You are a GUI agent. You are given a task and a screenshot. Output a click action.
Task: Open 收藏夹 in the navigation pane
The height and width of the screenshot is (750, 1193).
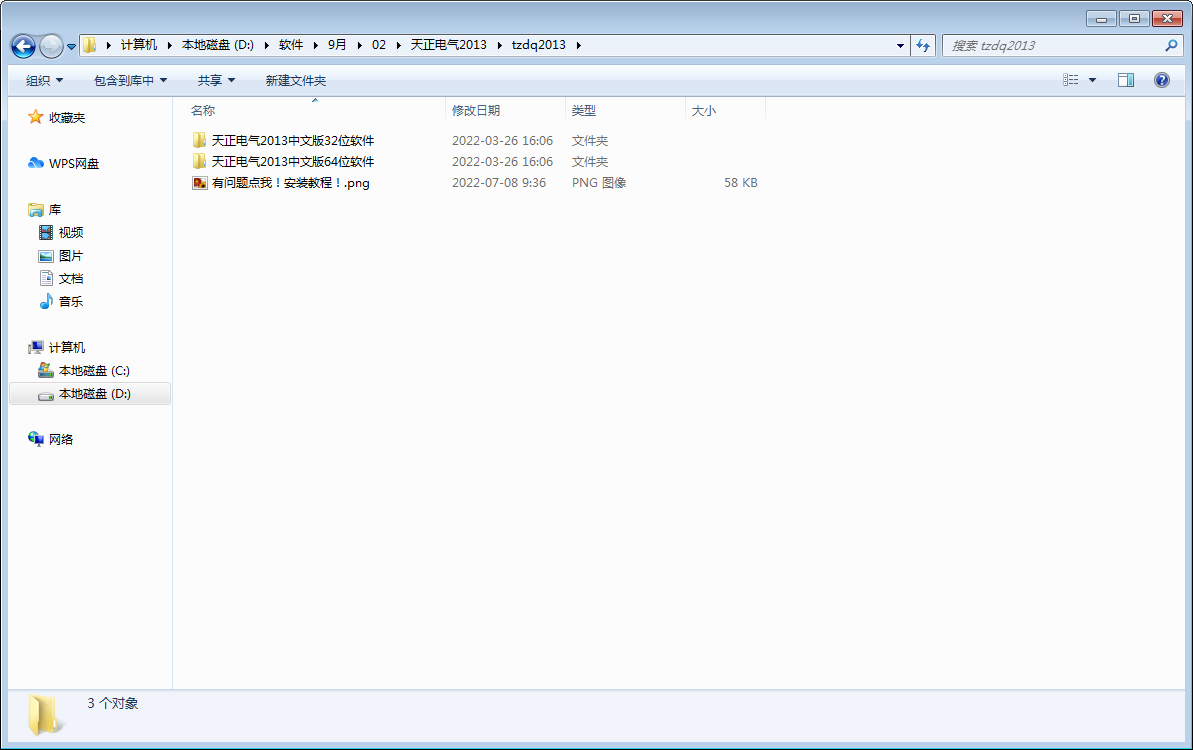pos(67,118)
